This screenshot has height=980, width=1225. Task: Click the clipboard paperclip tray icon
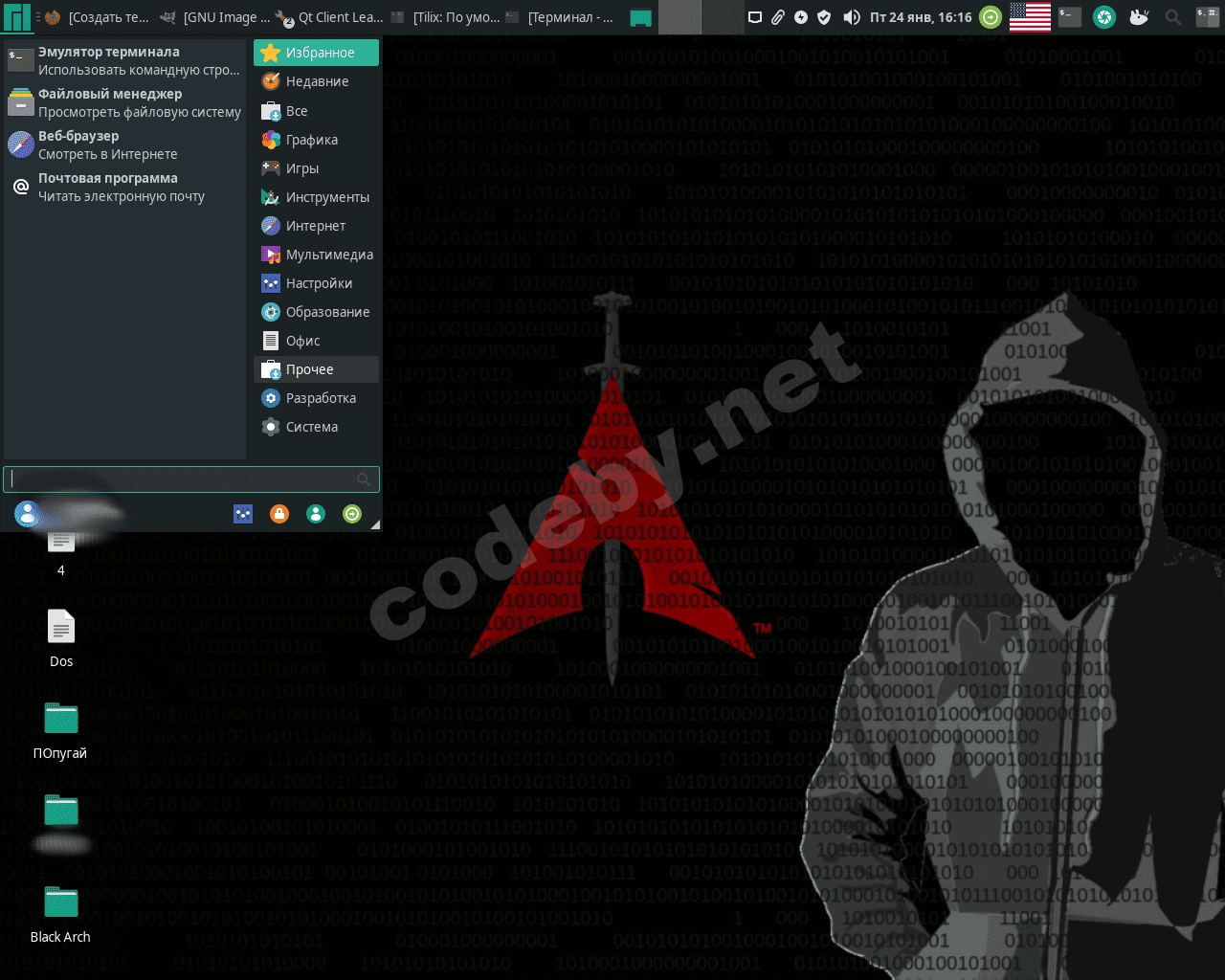click(x=778, y=17)
